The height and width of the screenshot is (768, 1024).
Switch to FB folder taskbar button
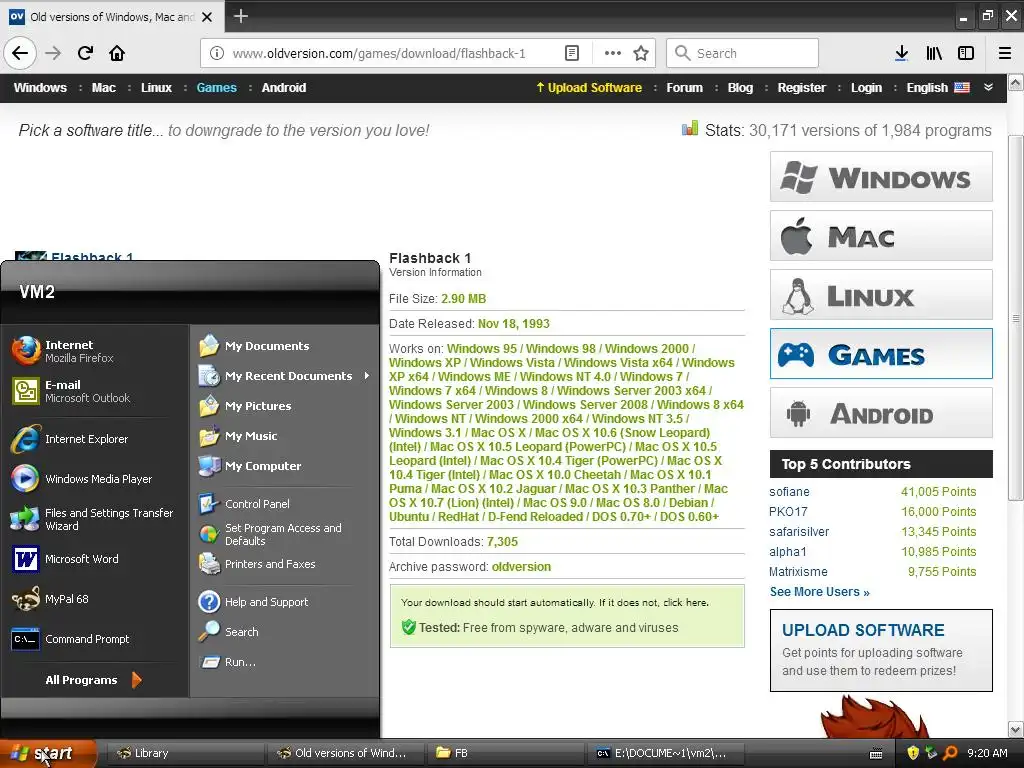point(504,753)
